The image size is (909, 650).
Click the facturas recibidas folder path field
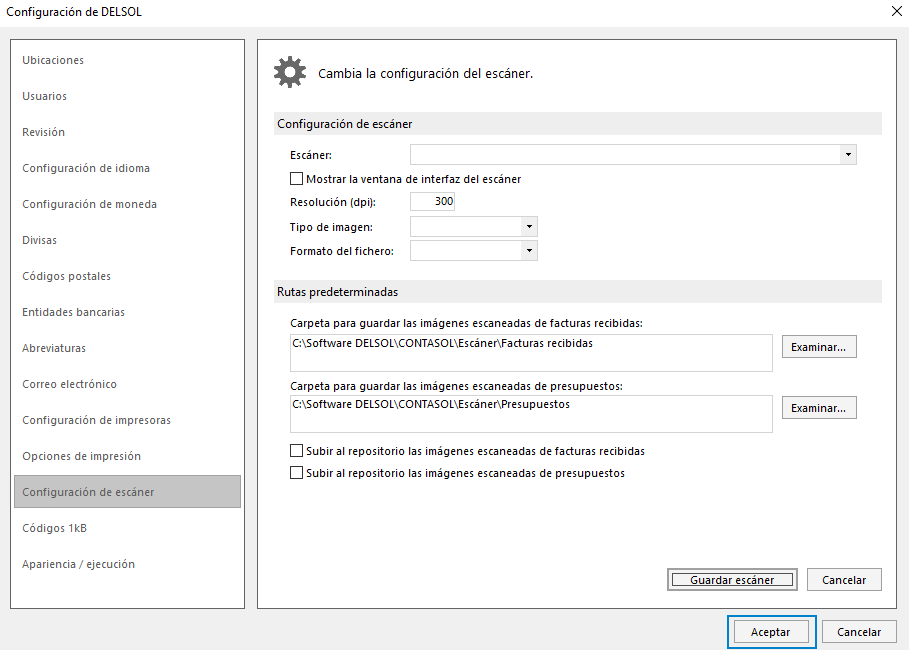531,353
